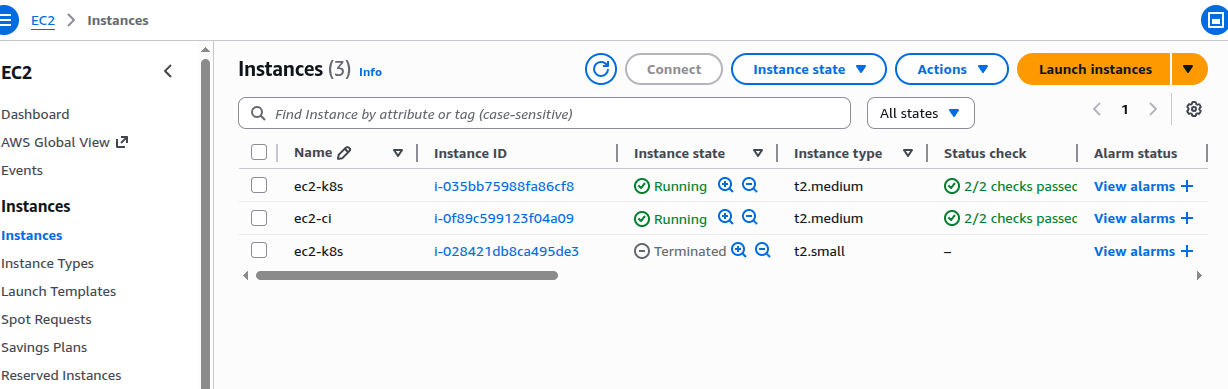Click the blue panel icon at top right

click(1214, 19)
